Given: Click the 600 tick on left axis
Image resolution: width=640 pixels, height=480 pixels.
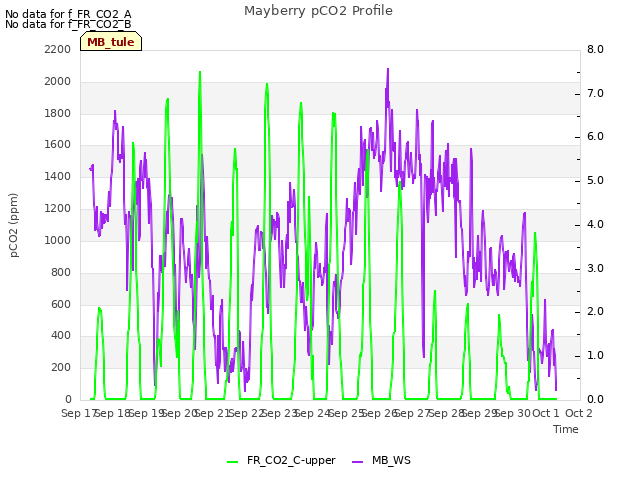Looking at the screenshot, I should tap(61, 304).
